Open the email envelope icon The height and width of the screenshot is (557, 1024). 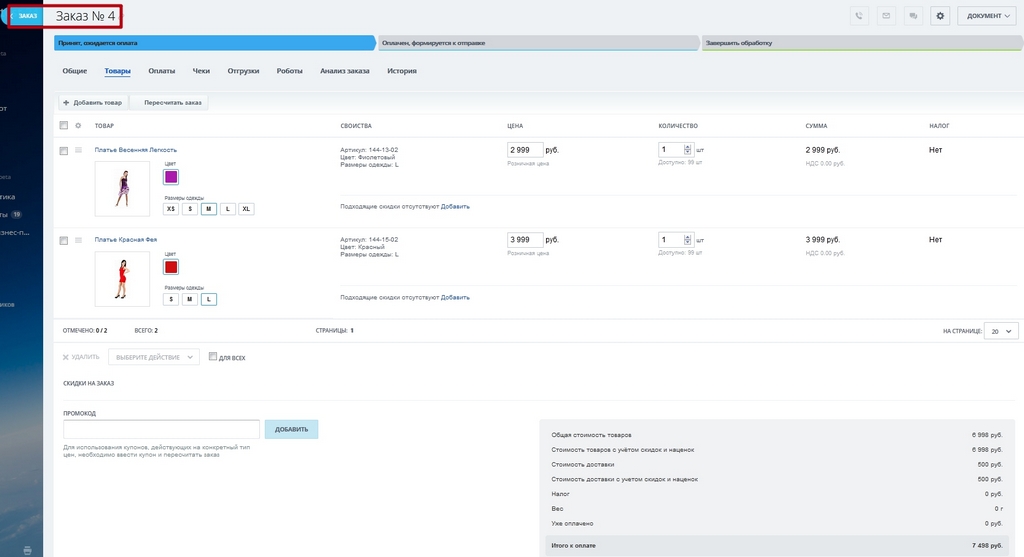click(x=886, y=16)
